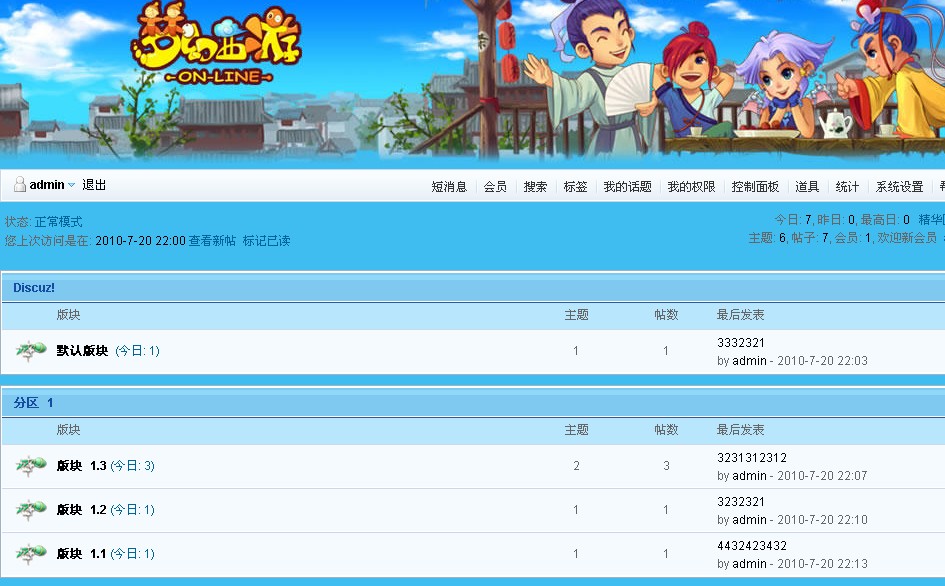The width and height of the screenshot is (945, 586).
Task: Click 正常模式 status link
Action: click(x=58, y=222)
